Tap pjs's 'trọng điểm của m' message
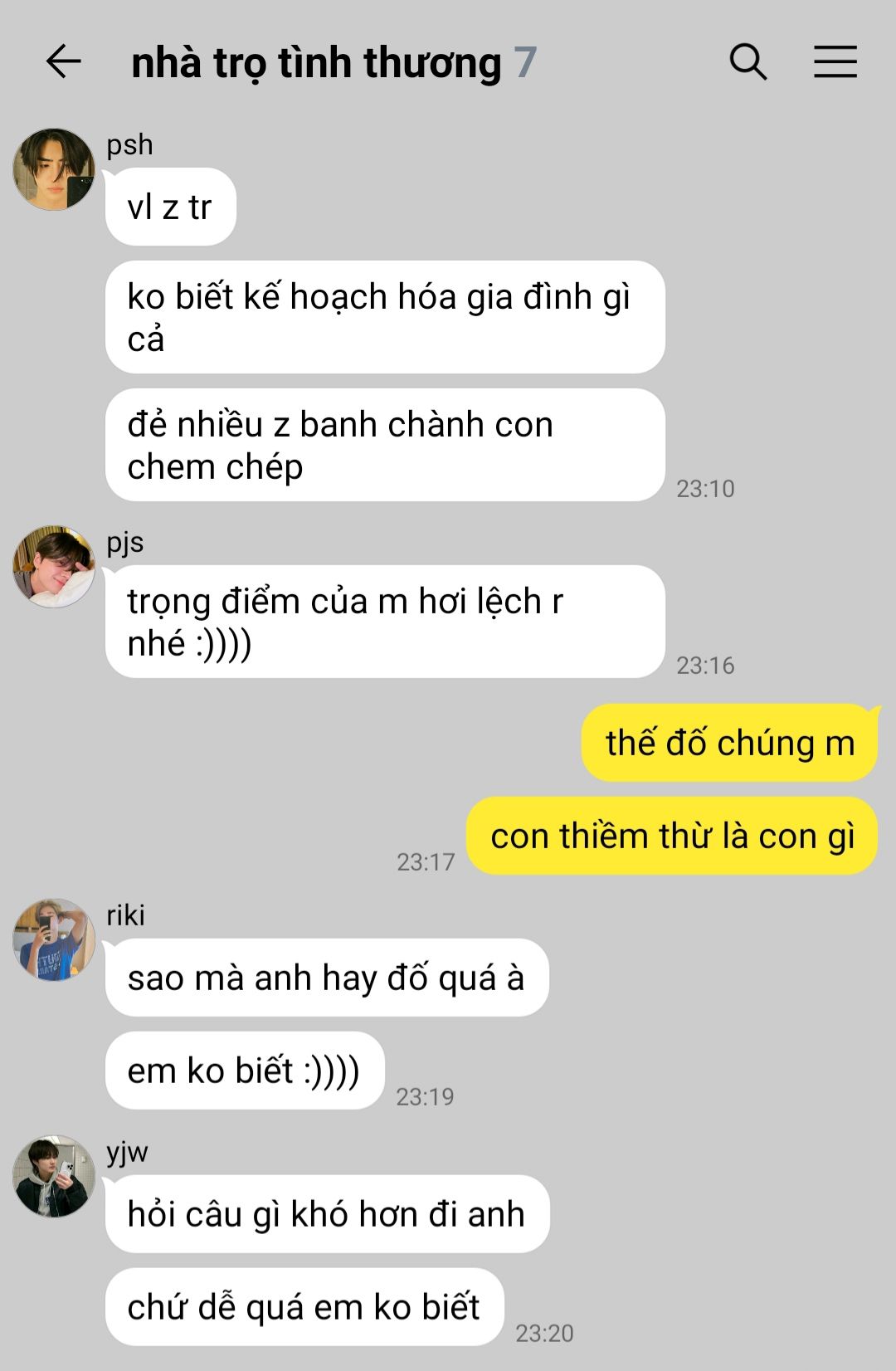Viewport: 896px width, 1371px height. [385, 622]
